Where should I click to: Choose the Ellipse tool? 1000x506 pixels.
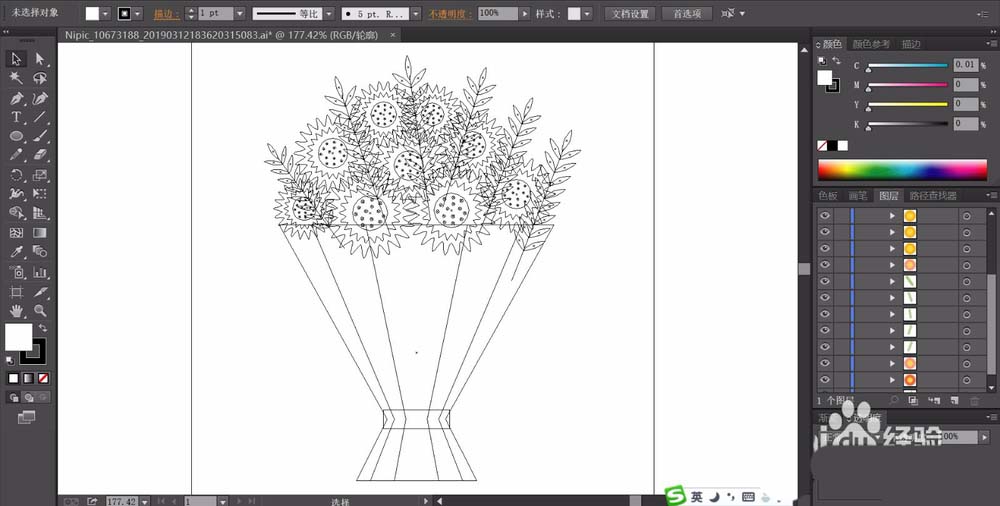coord(17,136)
